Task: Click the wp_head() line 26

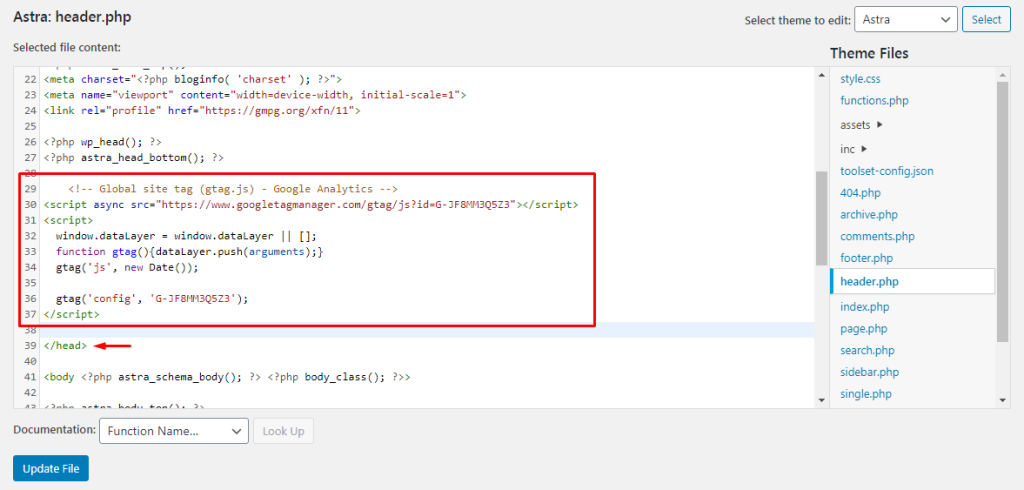Action: click(x=103, y=142)
